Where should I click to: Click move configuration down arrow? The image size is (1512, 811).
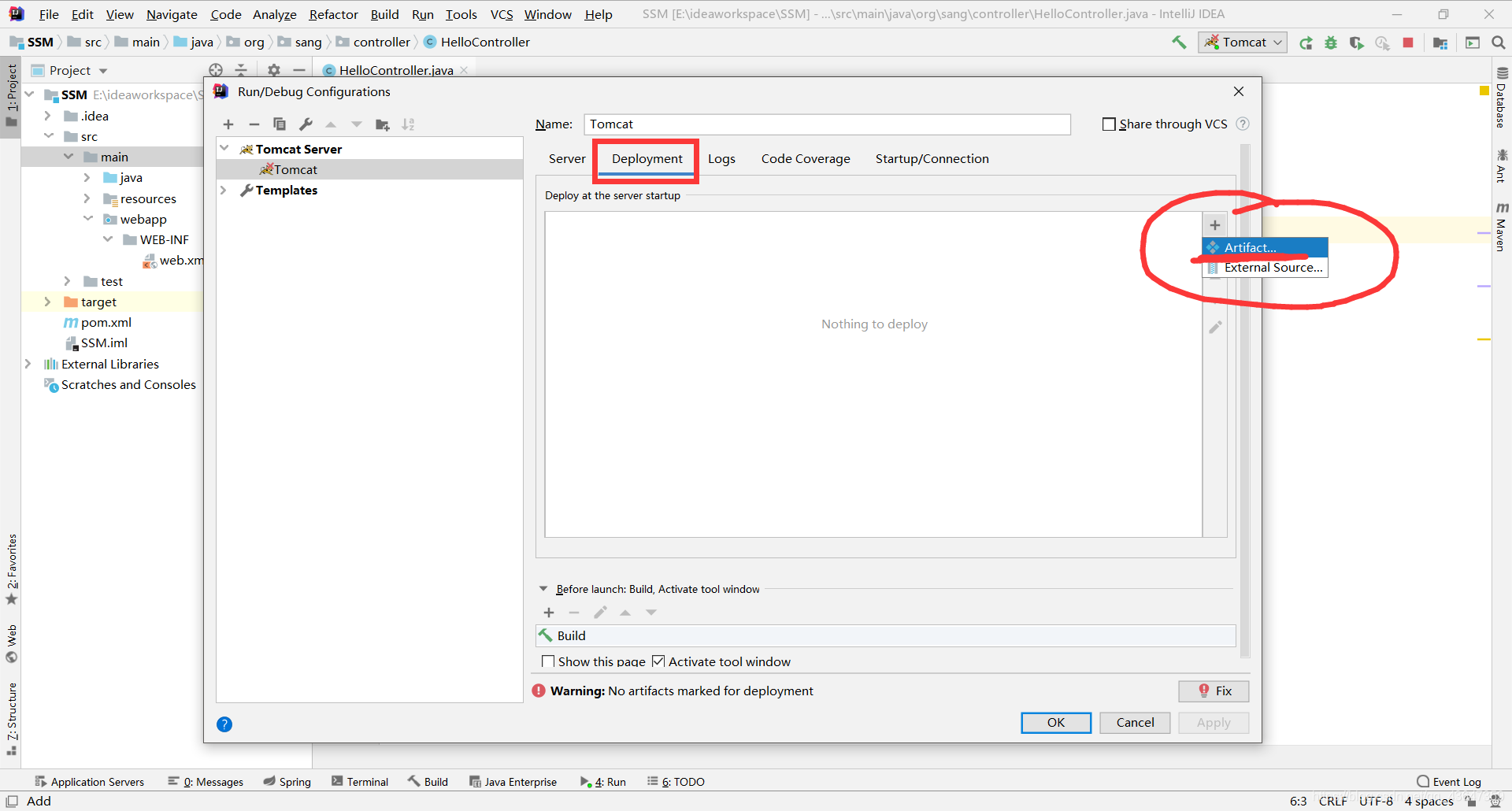coord(357,124)
